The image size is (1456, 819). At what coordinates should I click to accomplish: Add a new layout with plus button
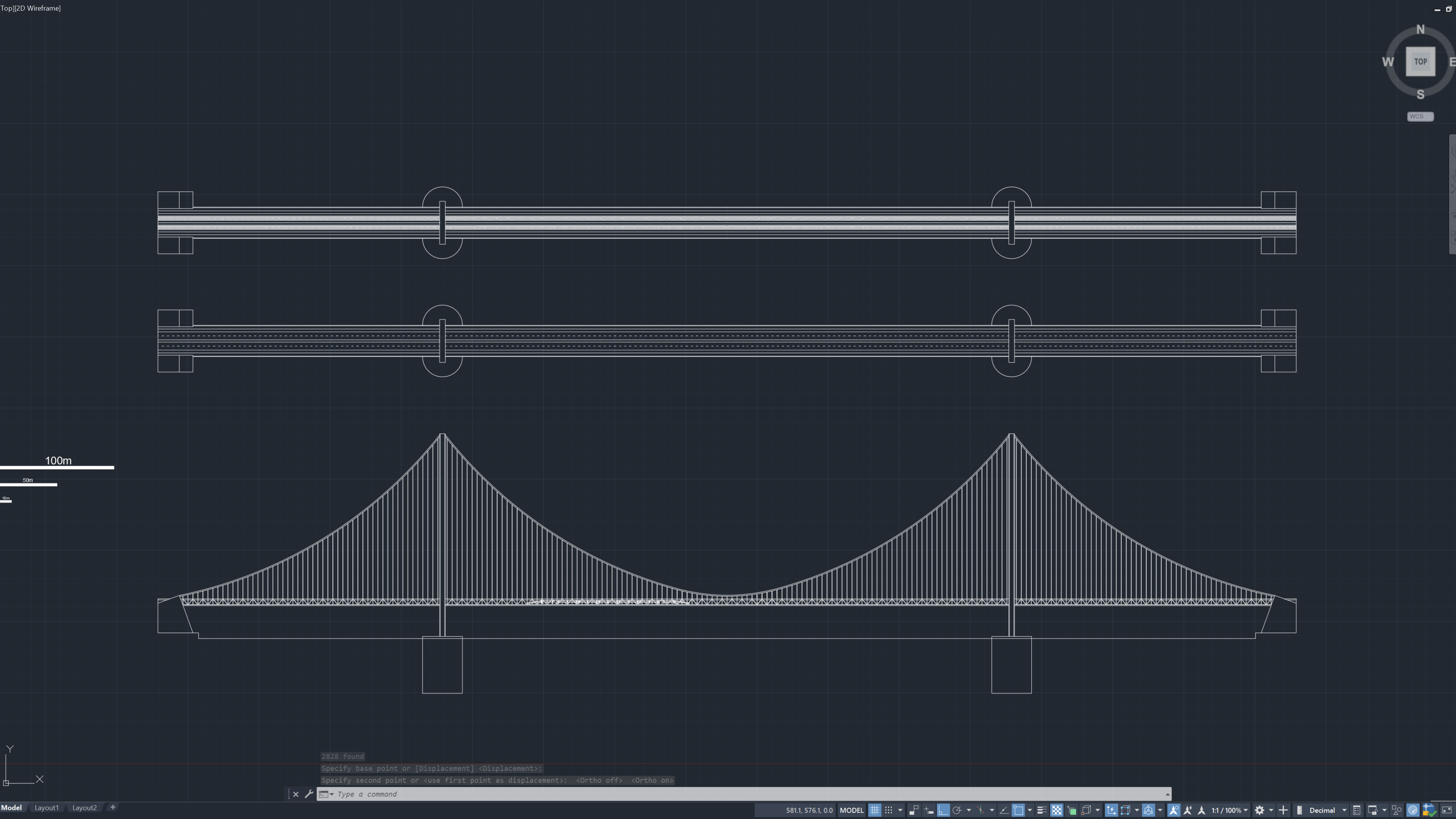(x=113, y=806)
